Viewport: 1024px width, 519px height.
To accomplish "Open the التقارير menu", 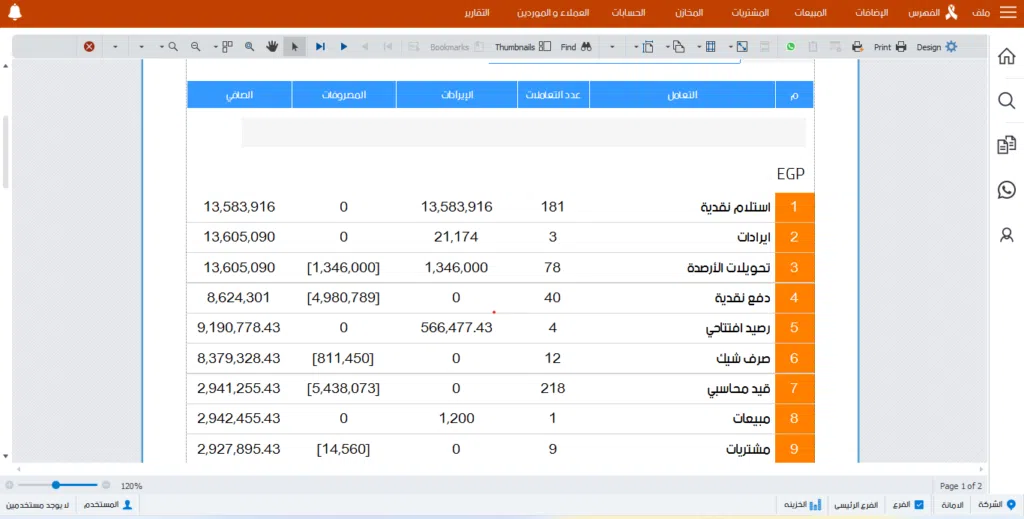I will [477, 13].
